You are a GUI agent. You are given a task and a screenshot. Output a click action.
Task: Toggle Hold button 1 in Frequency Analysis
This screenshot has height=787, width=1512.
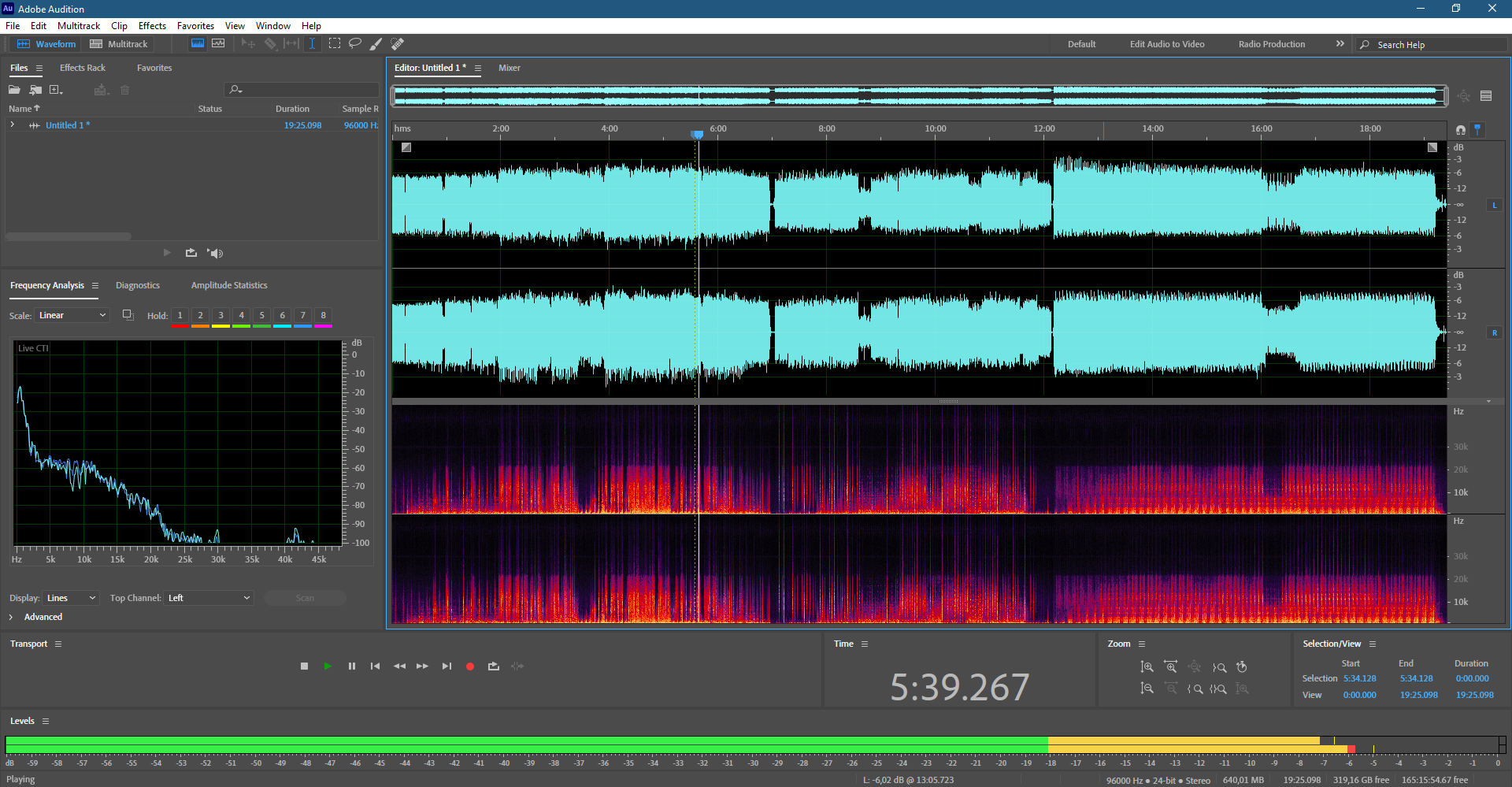coord(180,316)
